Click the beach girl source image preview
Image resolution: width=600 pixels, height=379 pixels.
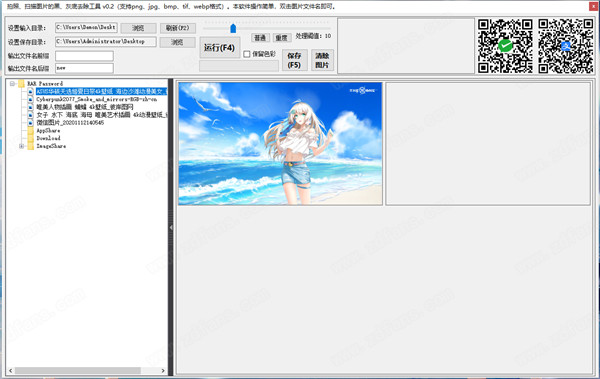[280, 144]
